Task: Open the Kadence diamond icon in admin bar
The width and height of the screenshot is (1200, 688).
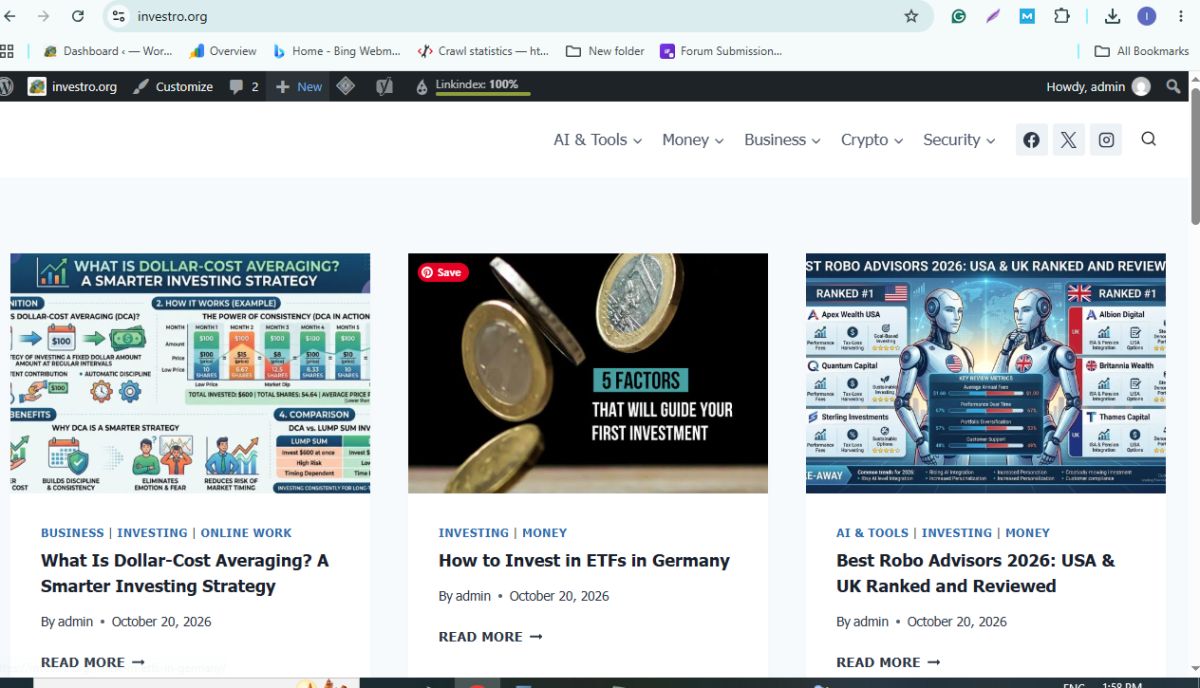Action: [345, 86]
